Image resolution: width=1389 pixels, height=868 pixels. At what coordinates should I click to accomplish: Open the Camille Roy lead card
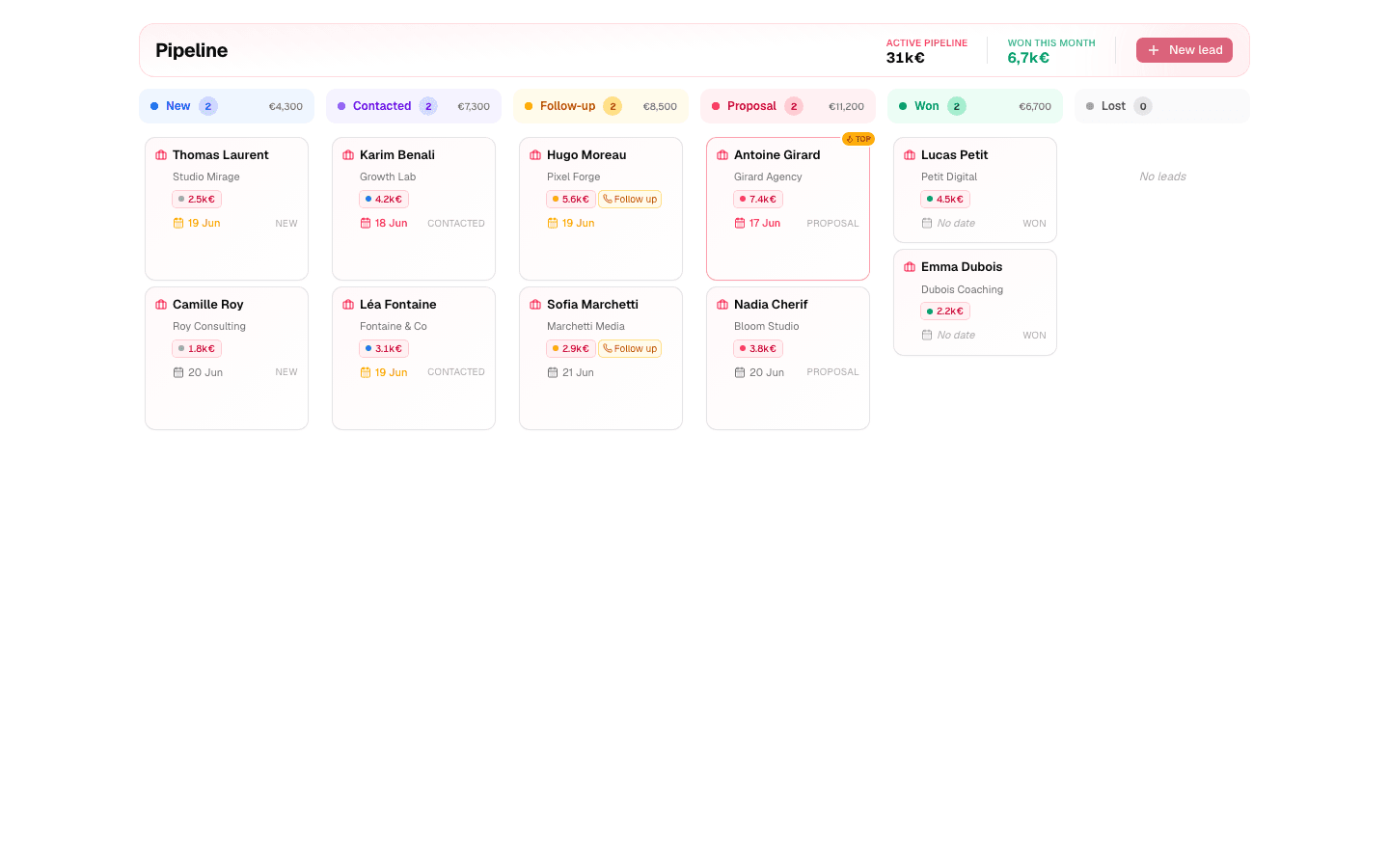[227, 358]
